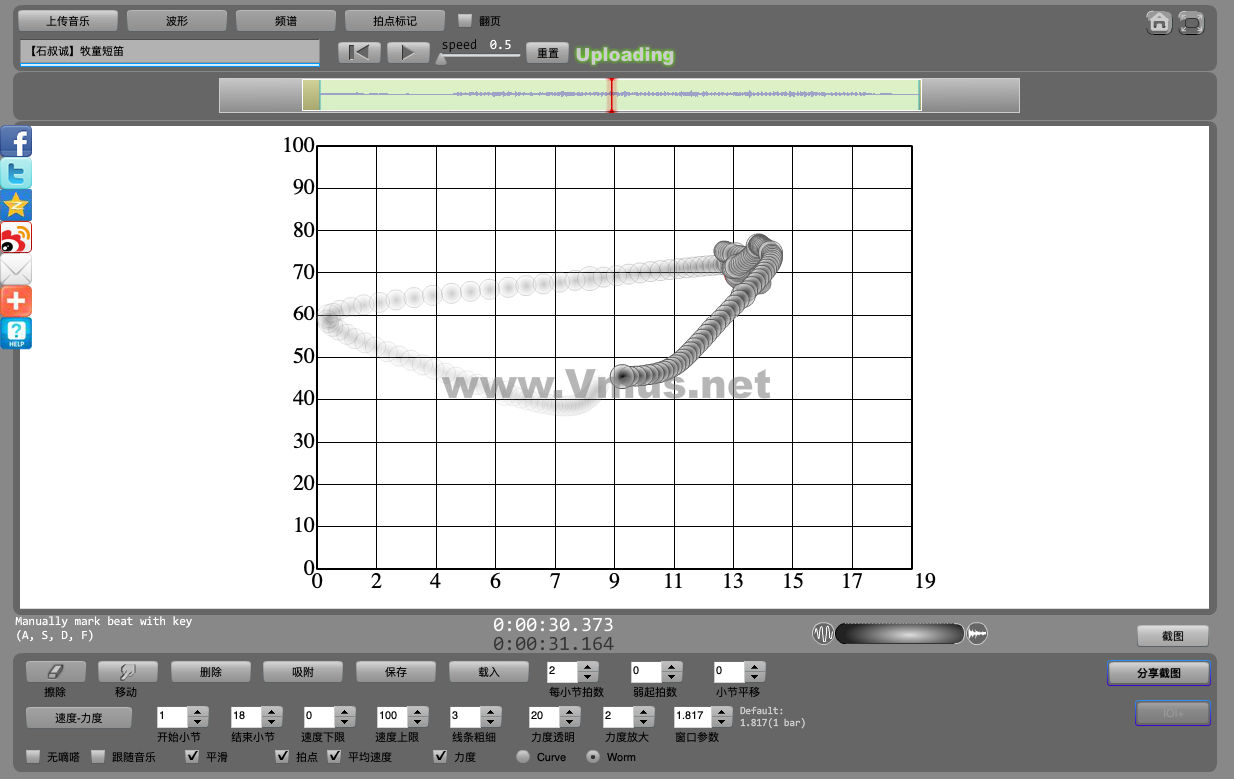
Task: Share via the Facebook icon
Action: tap(16, 142)
